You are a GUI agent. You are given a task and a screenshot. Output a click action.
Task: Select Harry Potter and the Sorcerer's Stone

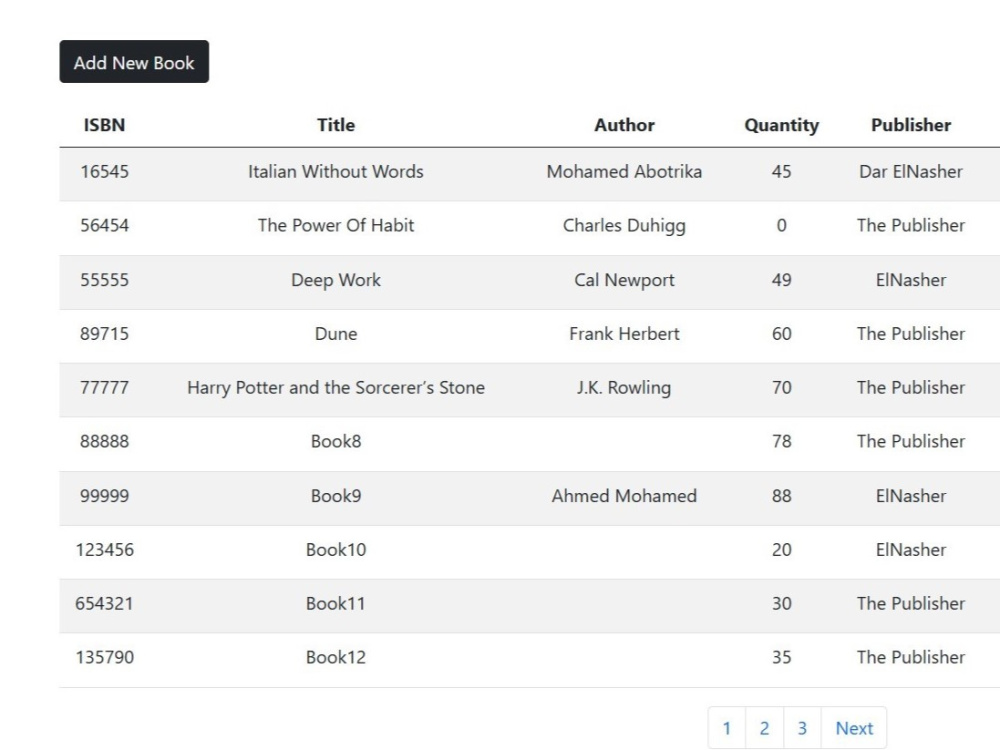tap(336, 388)
